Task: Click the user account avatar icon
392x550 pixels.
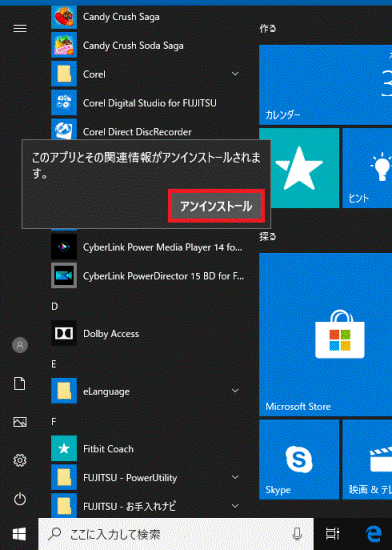Action: pos(20,345)
